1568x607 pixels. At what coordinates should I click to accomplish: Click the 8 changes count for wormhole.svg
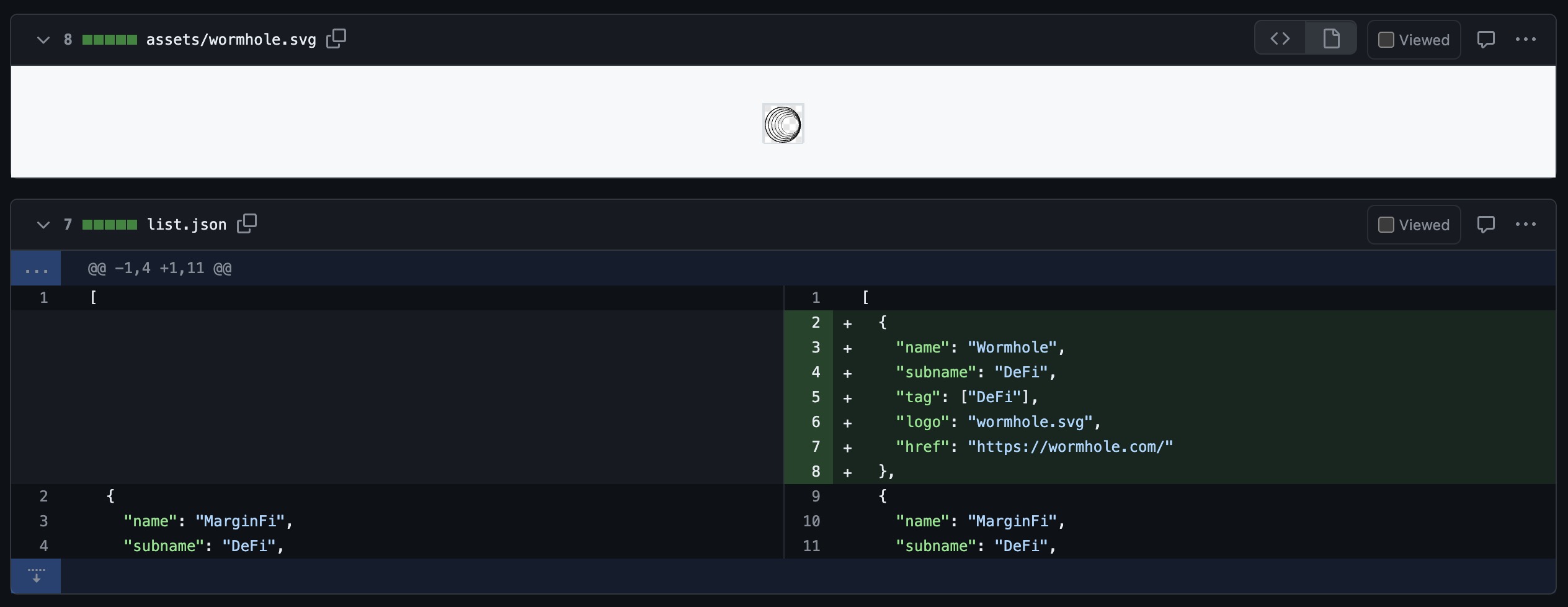68,40
